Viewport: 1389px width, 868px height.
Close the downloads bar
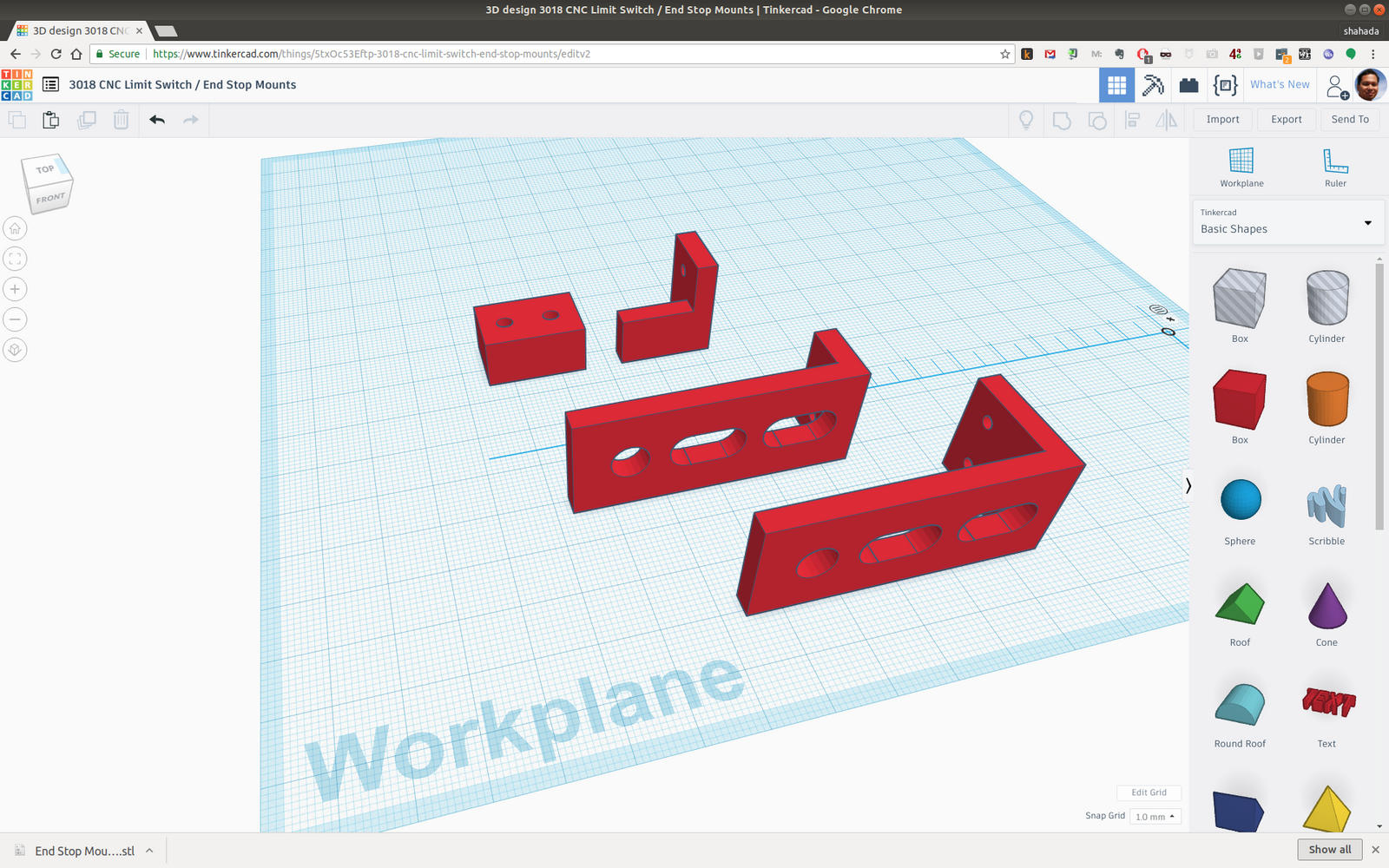coord(1375,850)
